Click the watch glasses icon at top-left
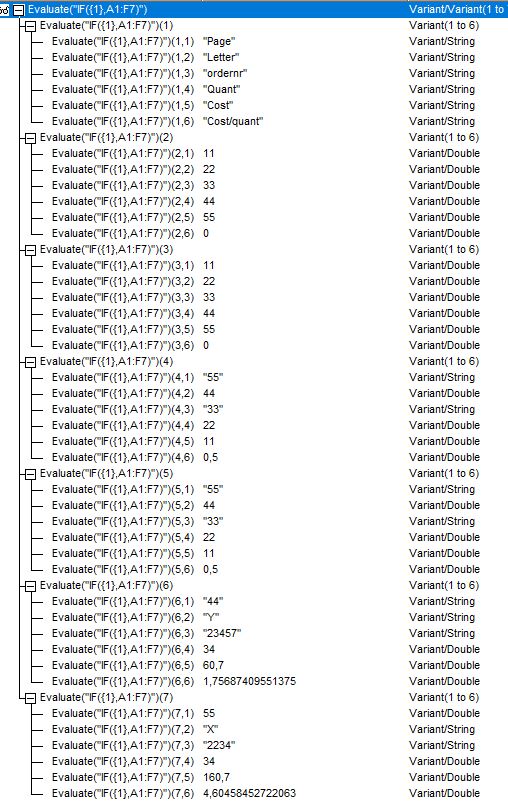Image resolution: width=508 pixels, height=811 pixels. [x=5, y=9]
